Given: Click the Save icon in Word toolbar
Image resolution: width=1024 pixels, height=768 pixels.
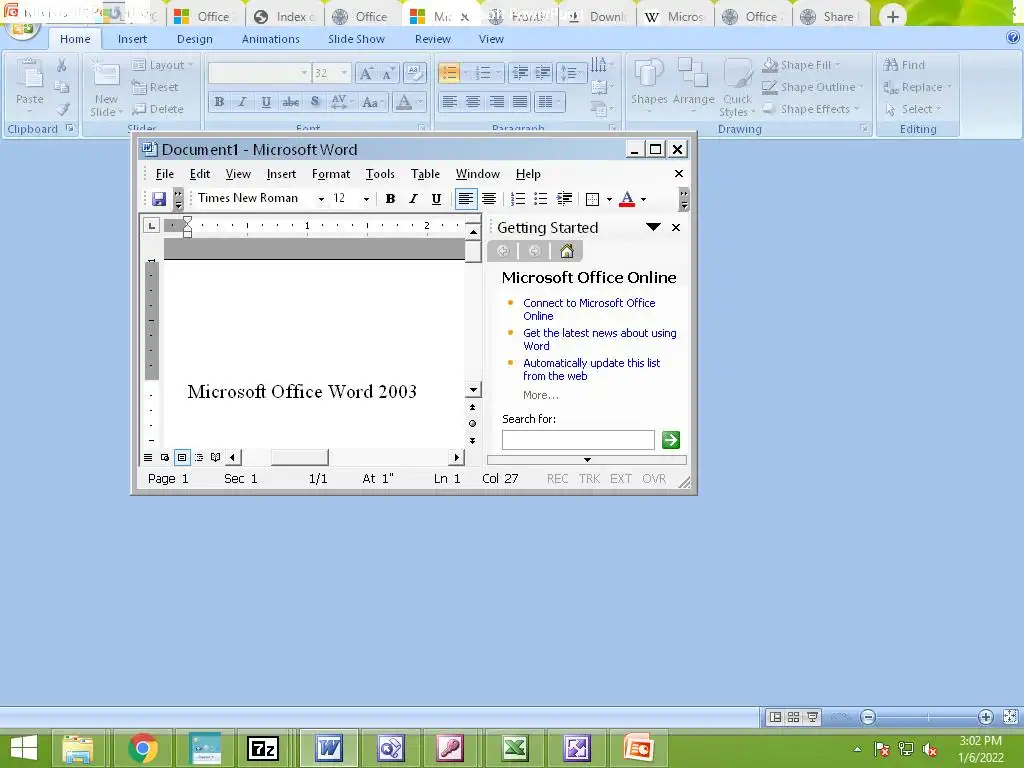Looking at the screenshot, I should 159,199.
